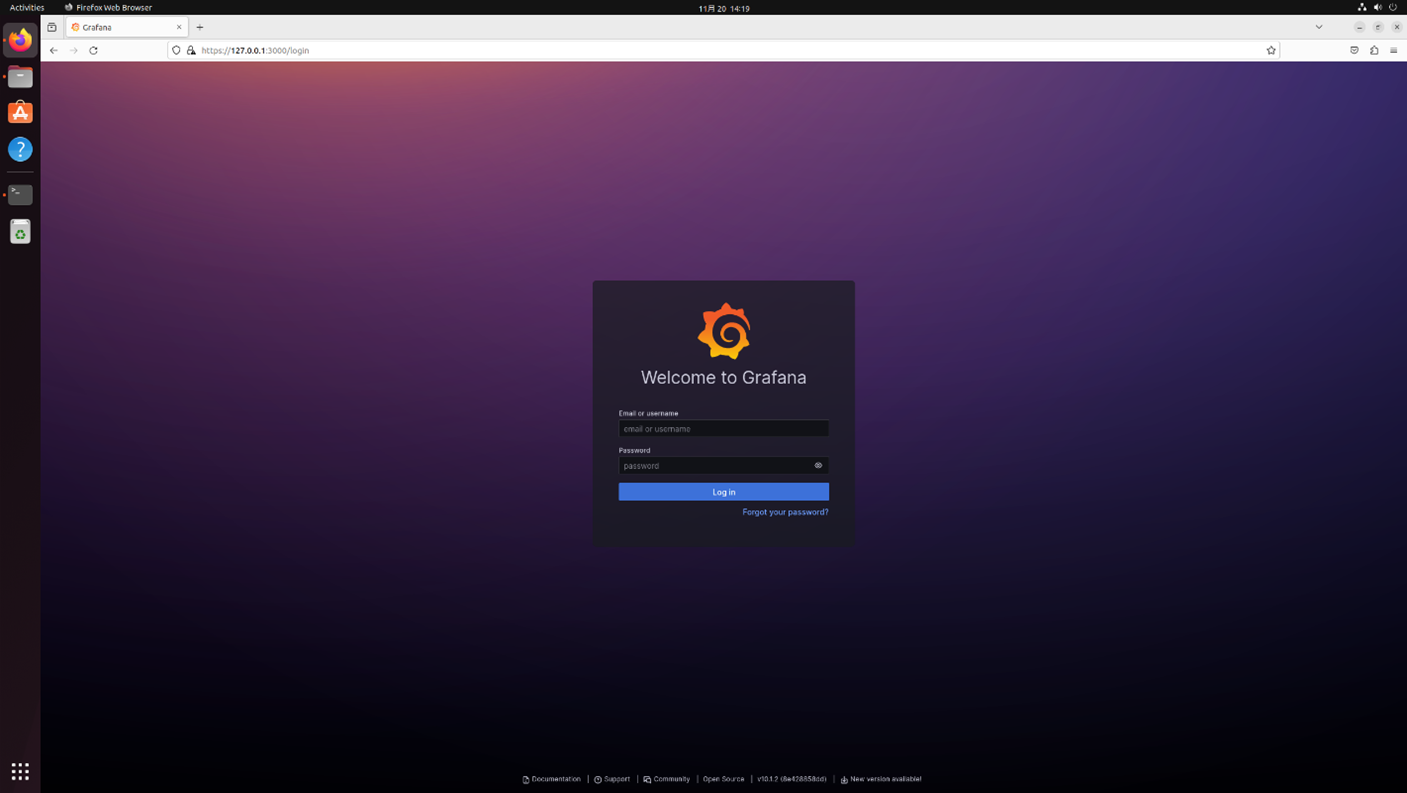
Task: Open Terminal from the dock
Action: click(x=20, y=194)
